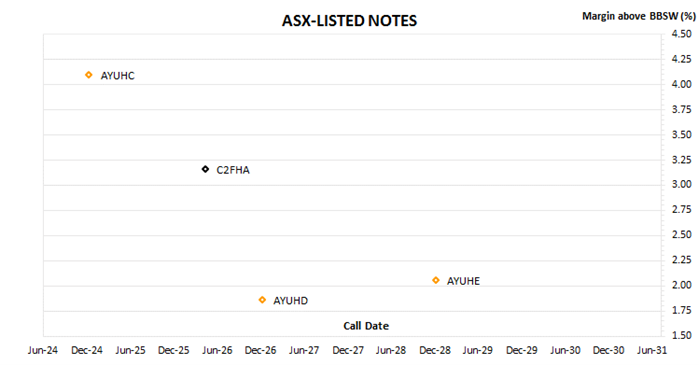Select the AYUHC data label
The image size is (699, 365).
(x=117, y=76)
